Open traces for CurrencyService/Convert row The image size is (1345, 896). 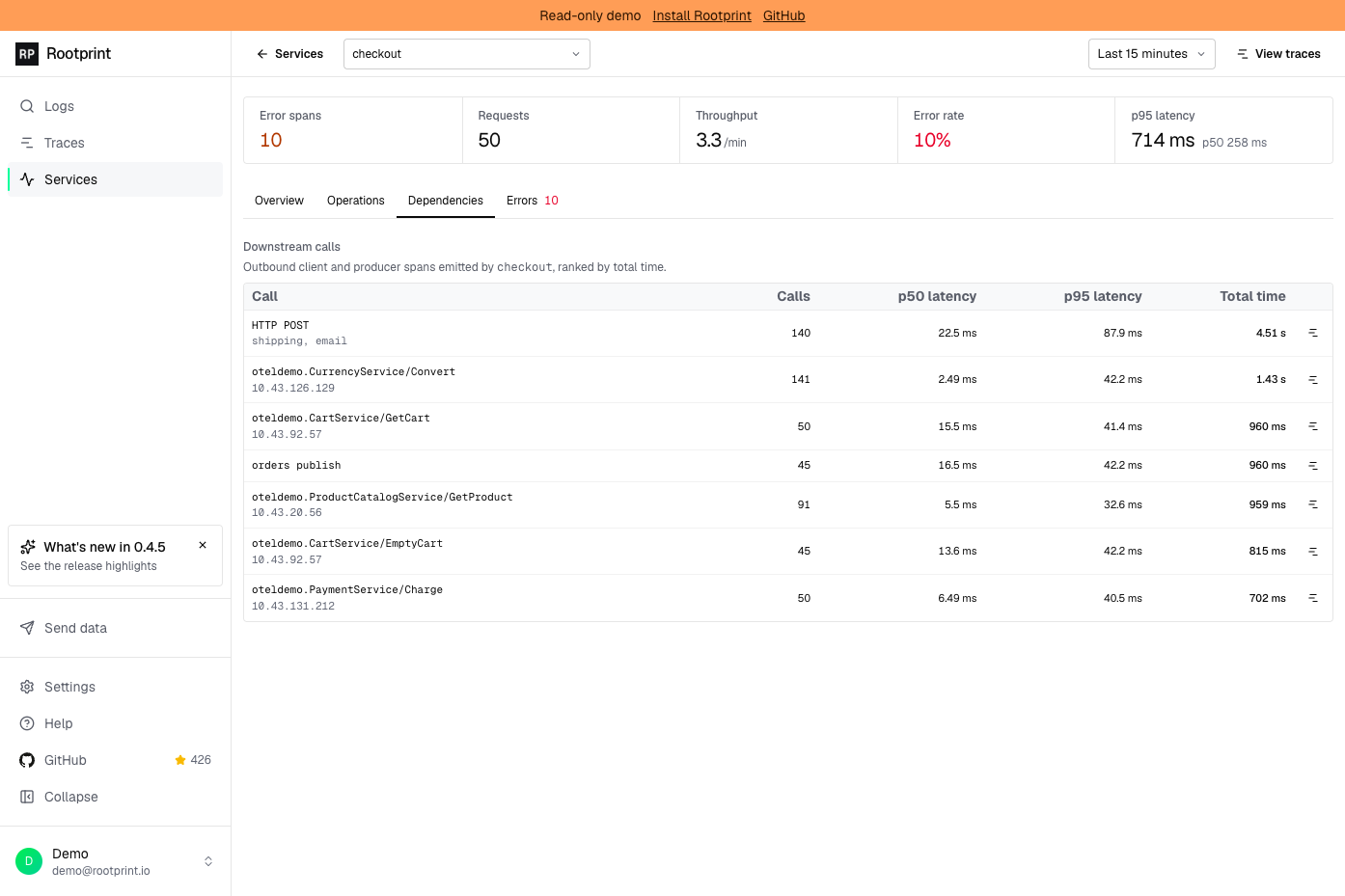pos(1313,380)
